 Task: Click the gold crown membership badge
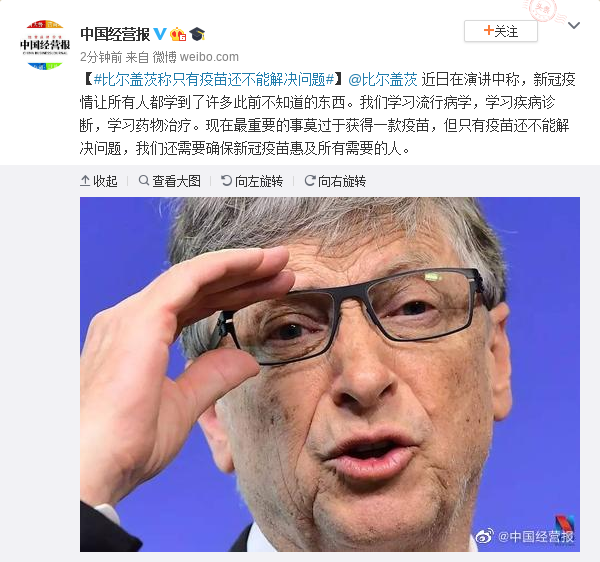pyautogui.click(x=178, y=34)
